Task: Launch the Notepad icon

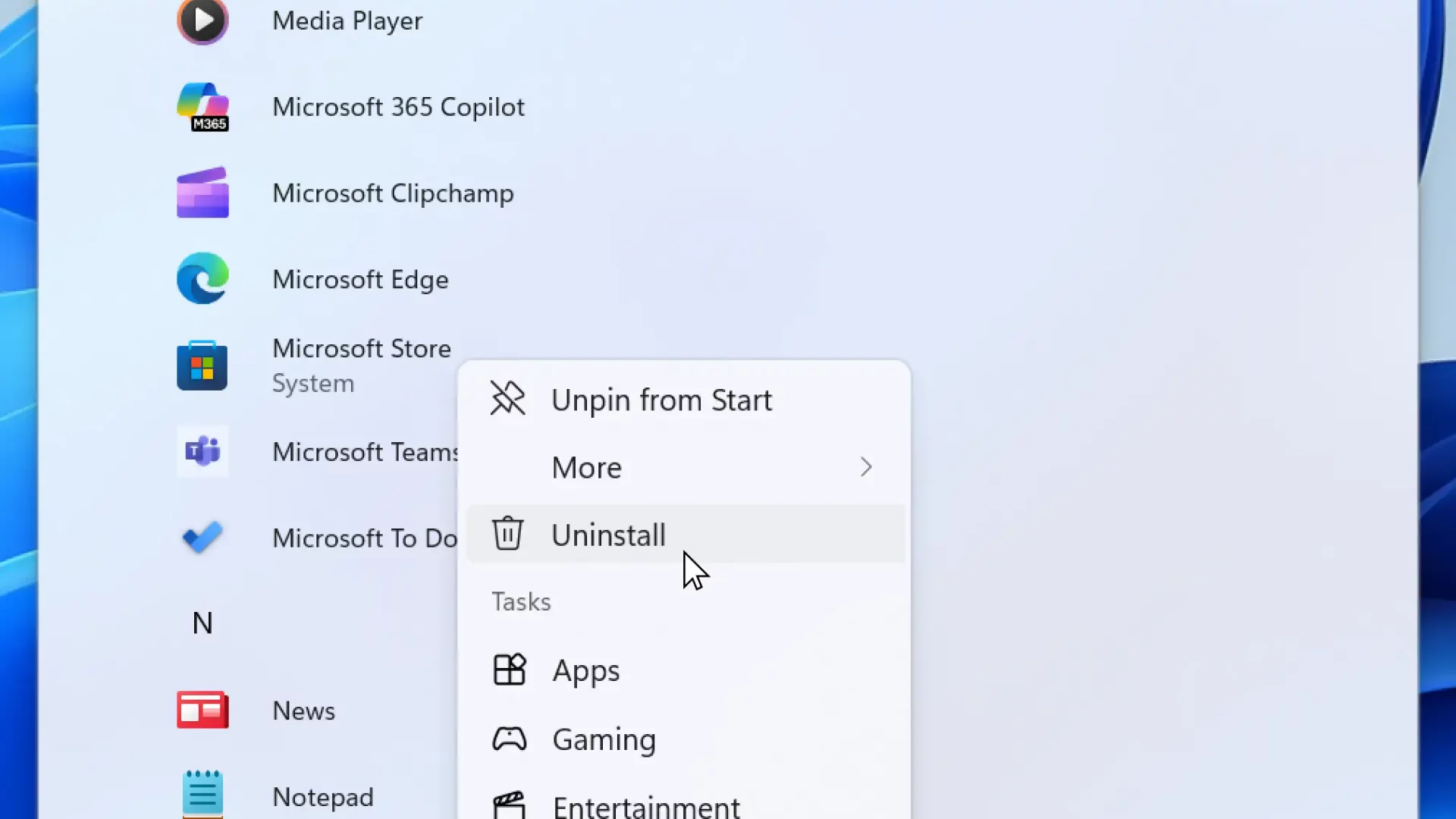Action: point(202,794)
